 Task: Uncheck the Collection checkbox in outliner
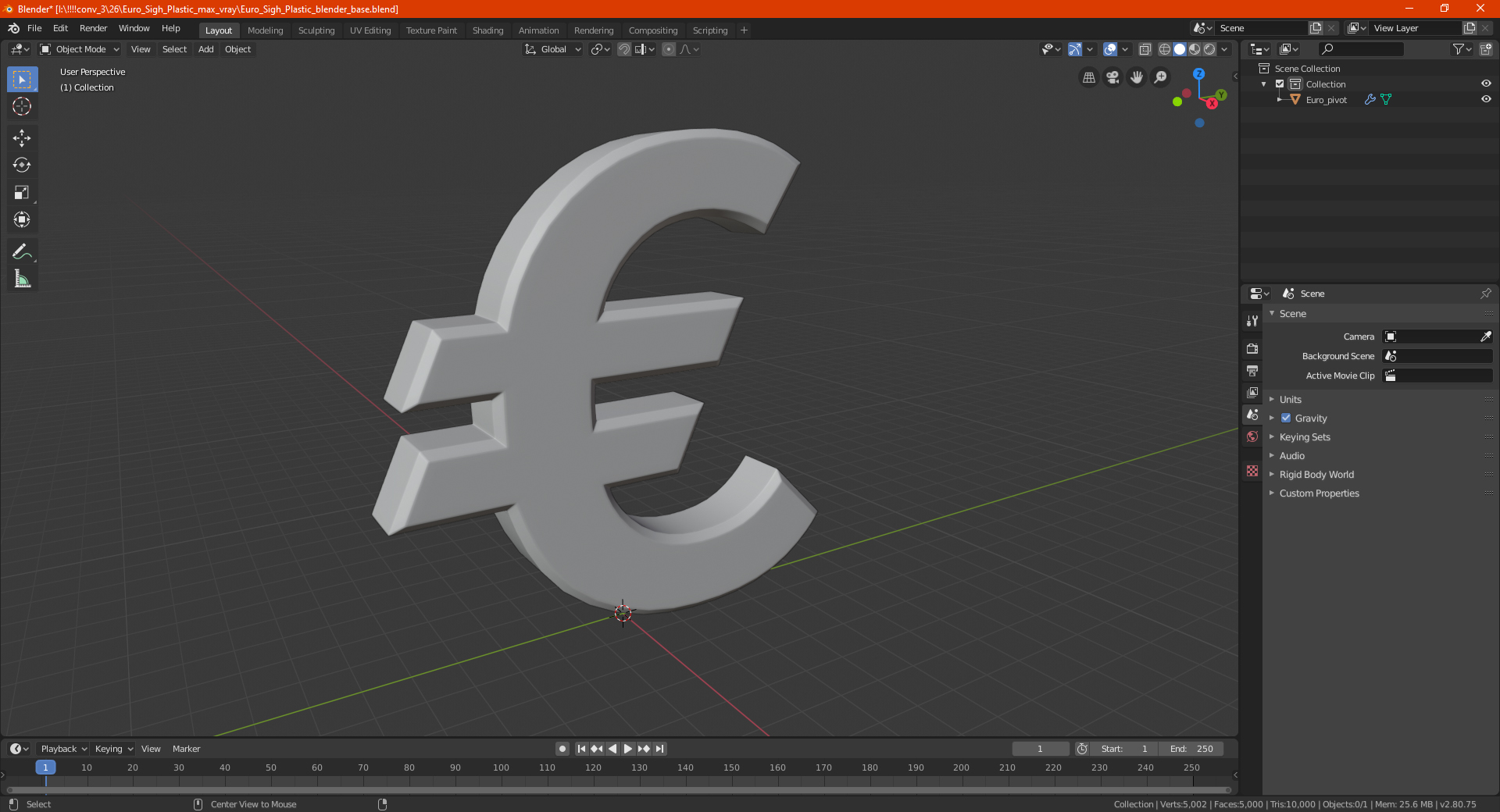(1280, 84)
